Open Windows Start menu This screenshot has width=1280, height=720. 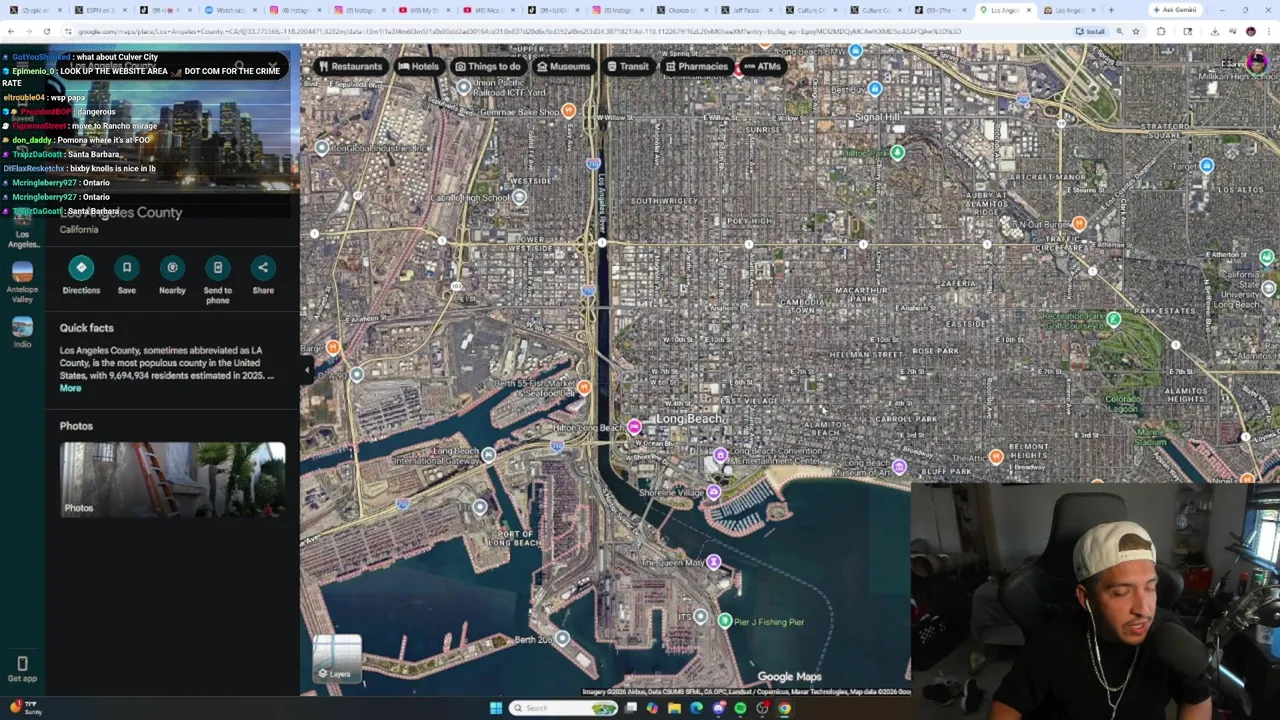coord(495,708)
